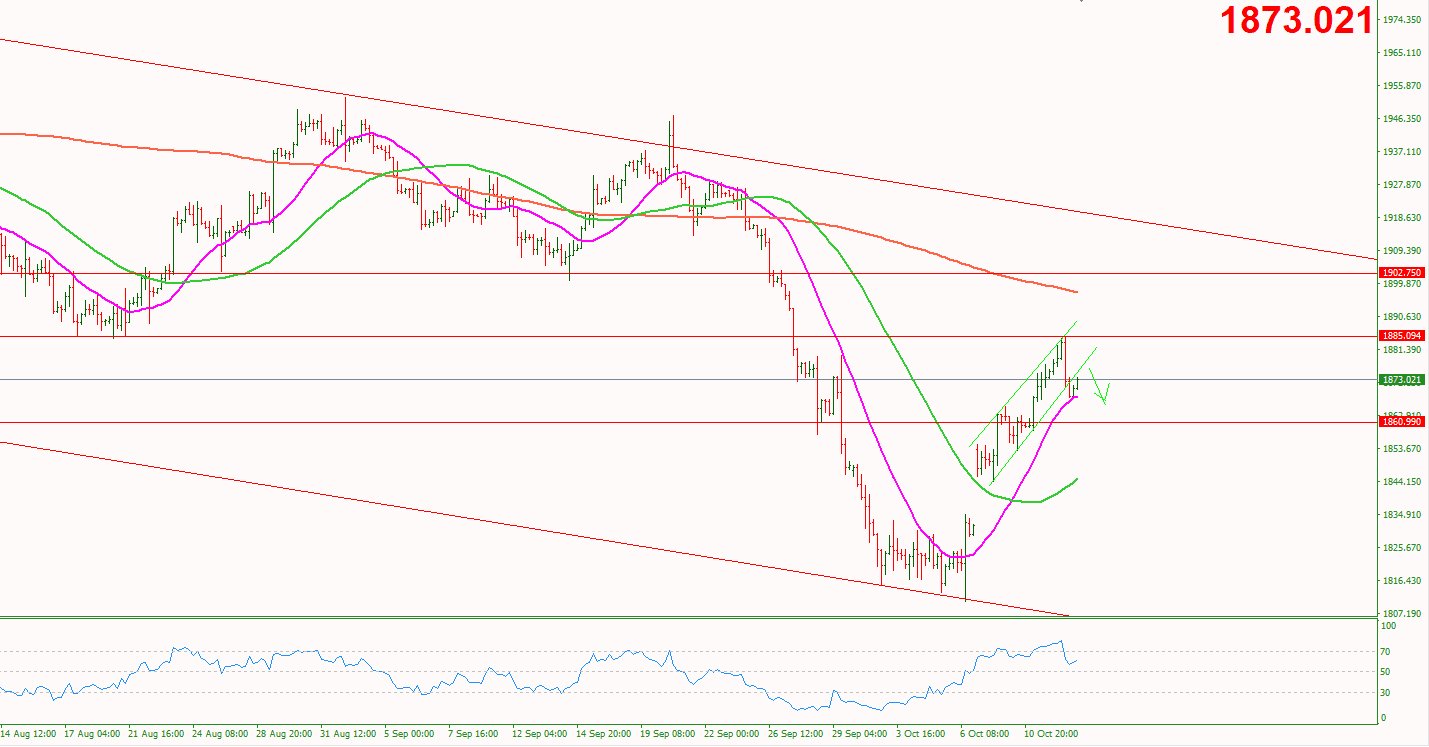Click the 1881.390 price axis label

[1402, 350]
